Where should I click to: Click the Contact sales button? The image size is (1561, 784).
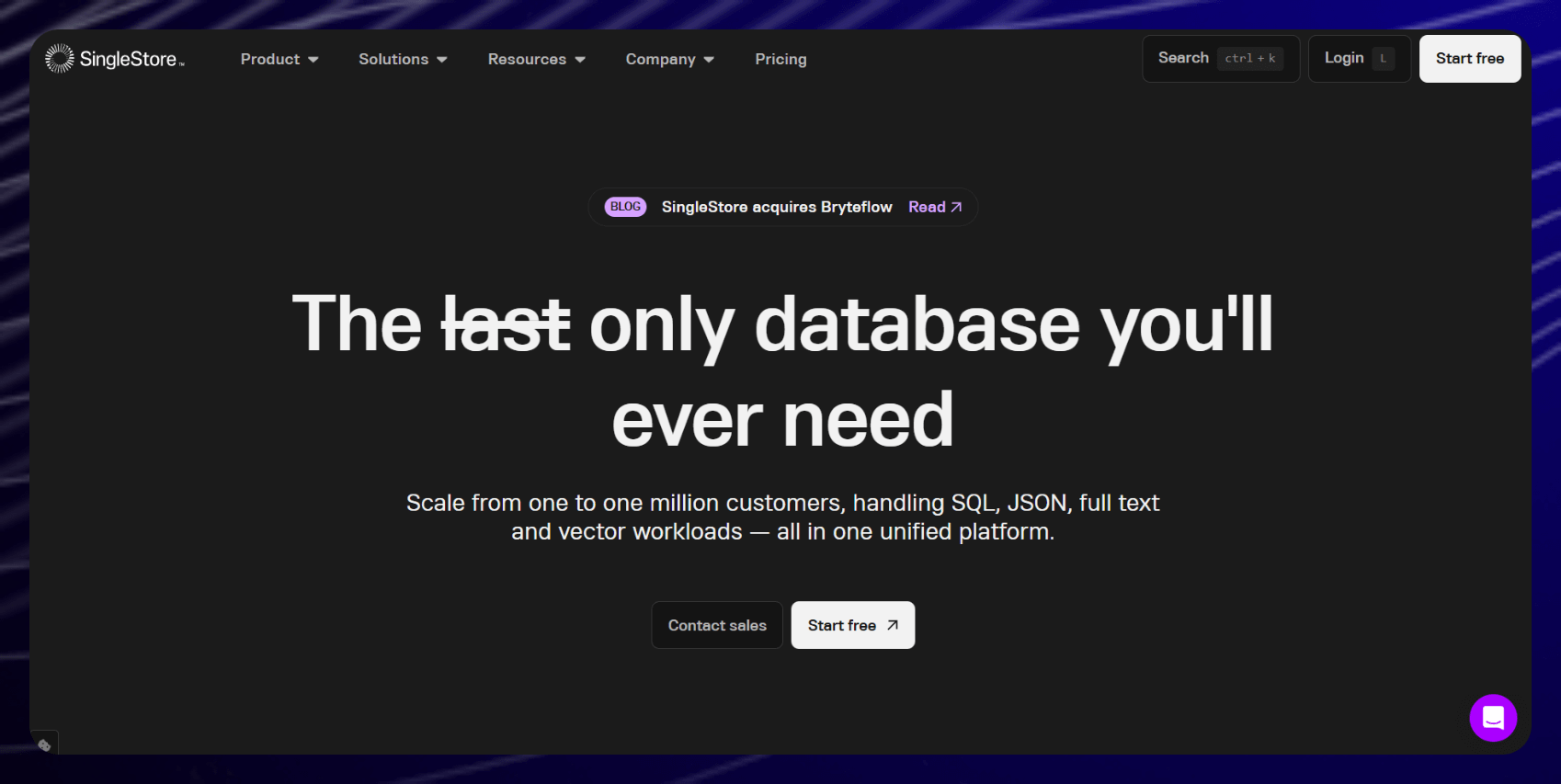point(717,625)
